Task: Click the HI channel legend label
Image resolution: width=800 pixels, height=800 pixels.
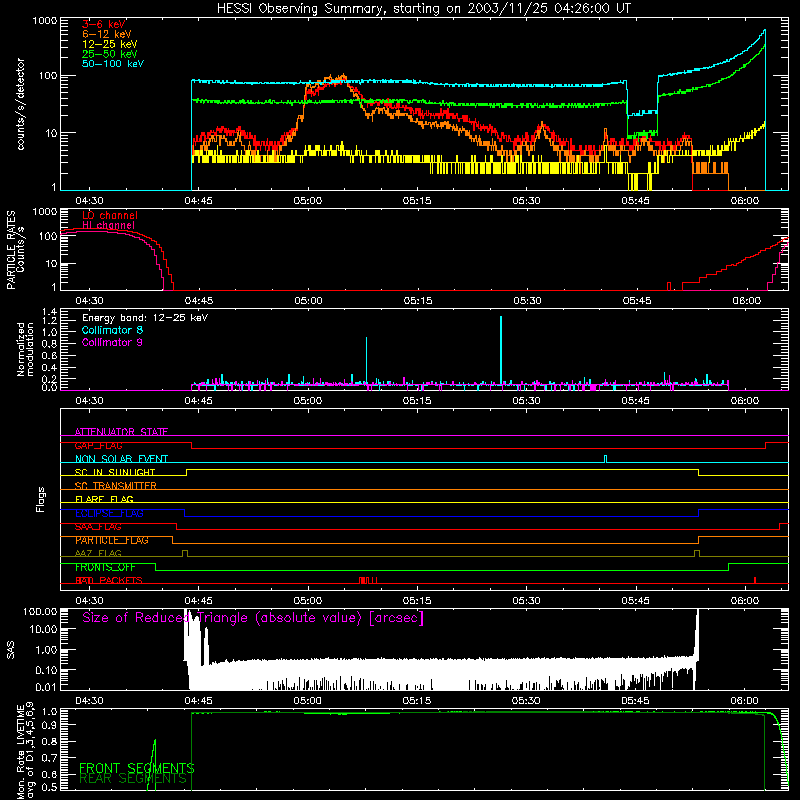Action: (109, 225)
